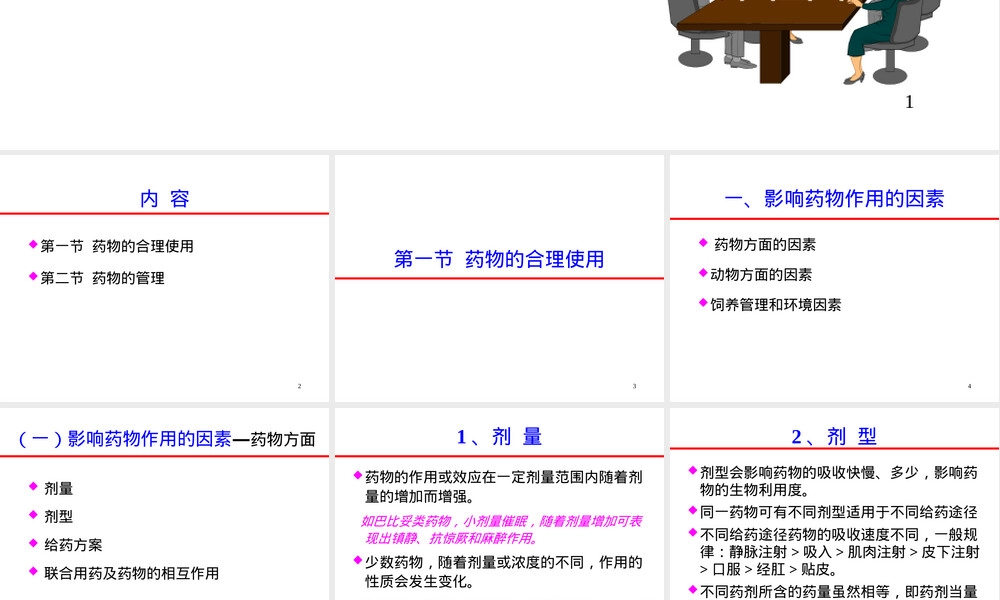The image size is (1000, 600).
Task: Click bullet text 给药方案
Action: (73, 545)
